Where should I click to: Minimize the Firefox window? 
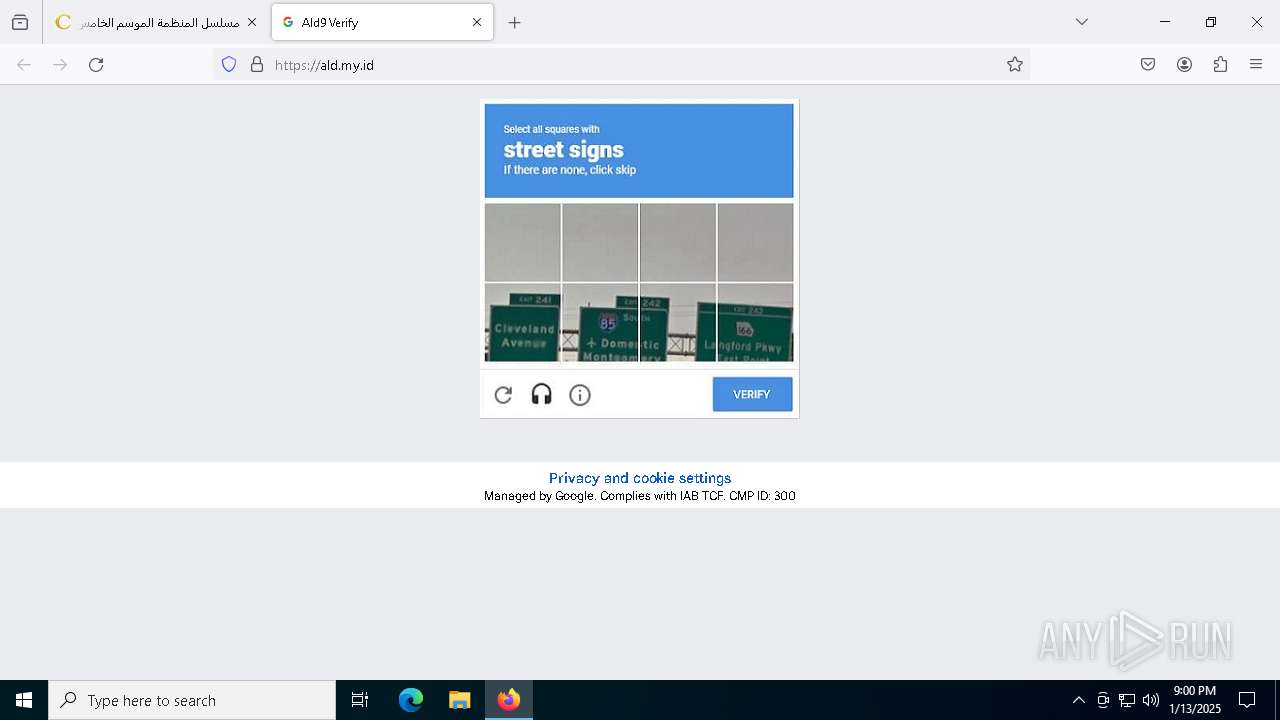pos(1165,22)
